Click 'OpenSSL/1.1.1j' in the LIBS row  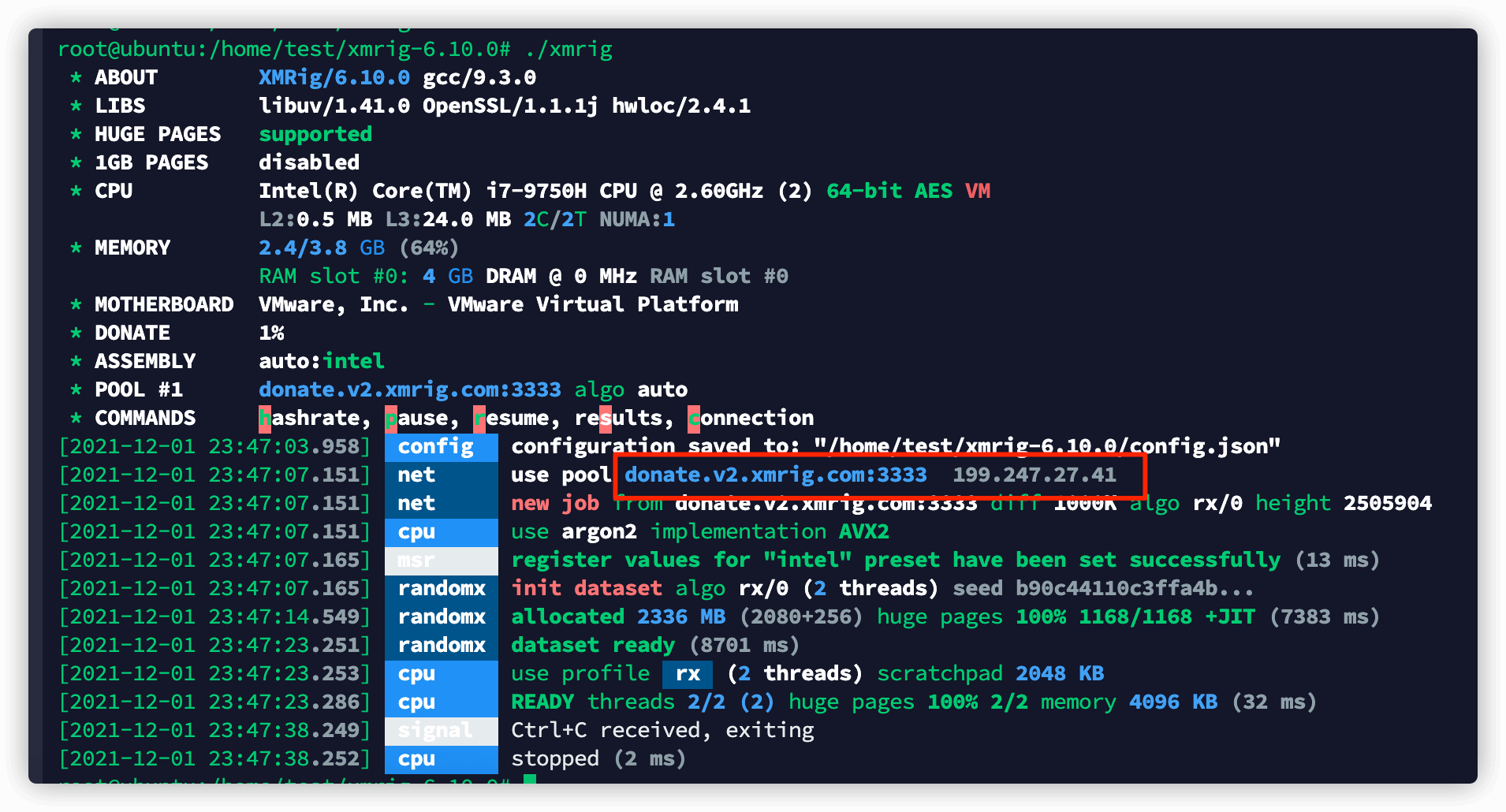[510, 106]
